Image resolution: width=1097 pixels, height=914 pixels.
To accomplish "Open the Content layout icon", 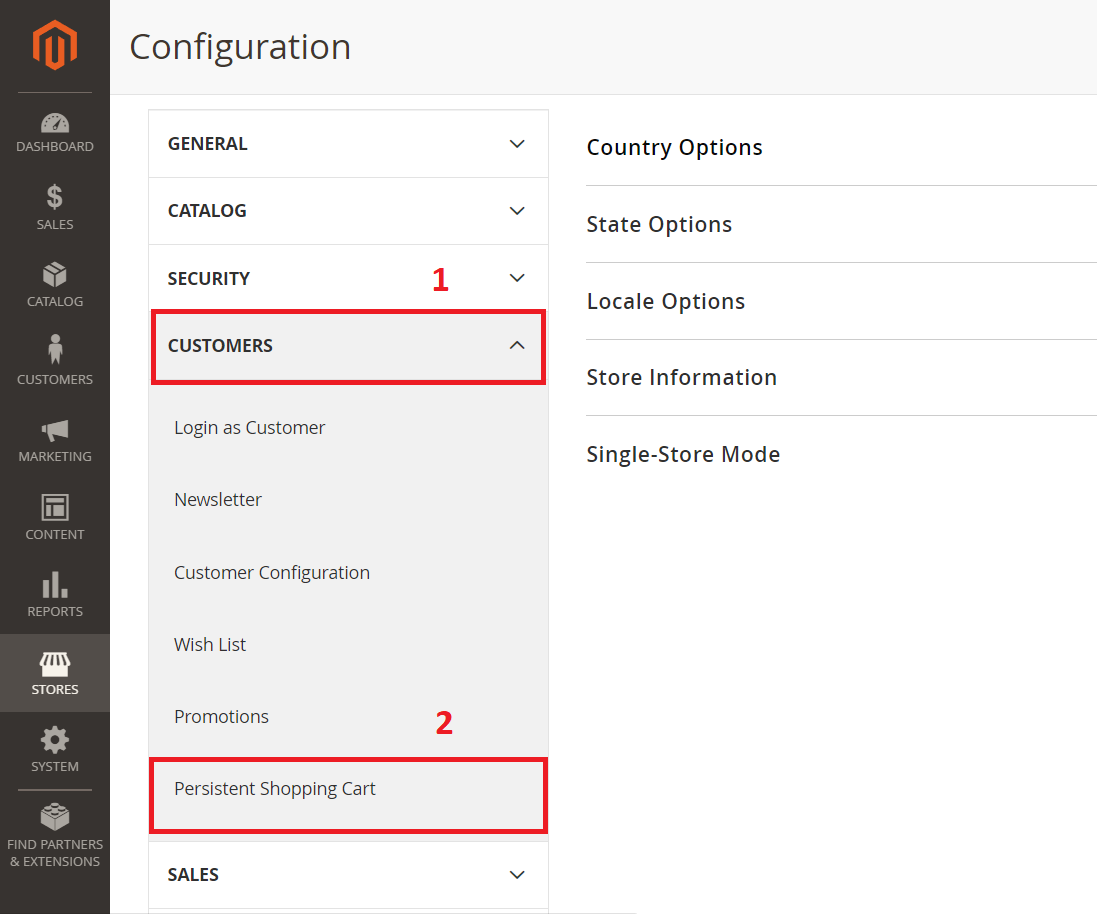I will point(55,507).
